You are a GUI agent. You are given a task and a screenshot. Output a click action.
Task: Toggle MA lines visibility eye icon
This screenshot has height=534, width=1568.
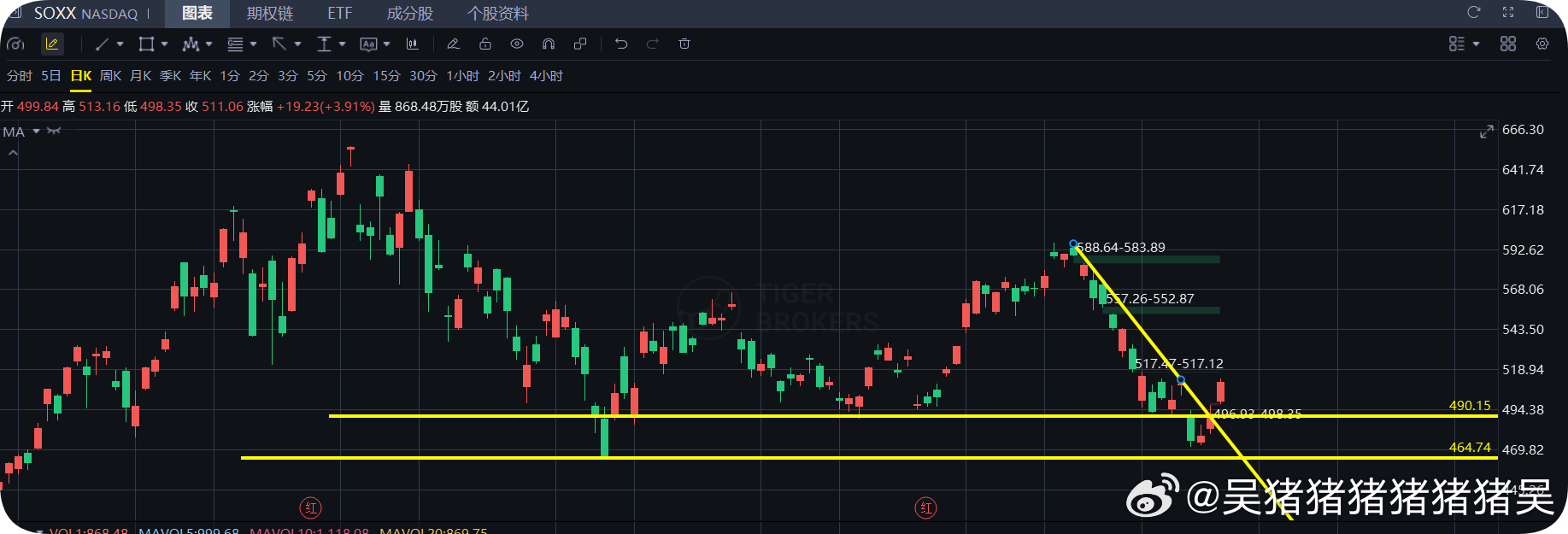pyautogui.click(x=54, y=131)
